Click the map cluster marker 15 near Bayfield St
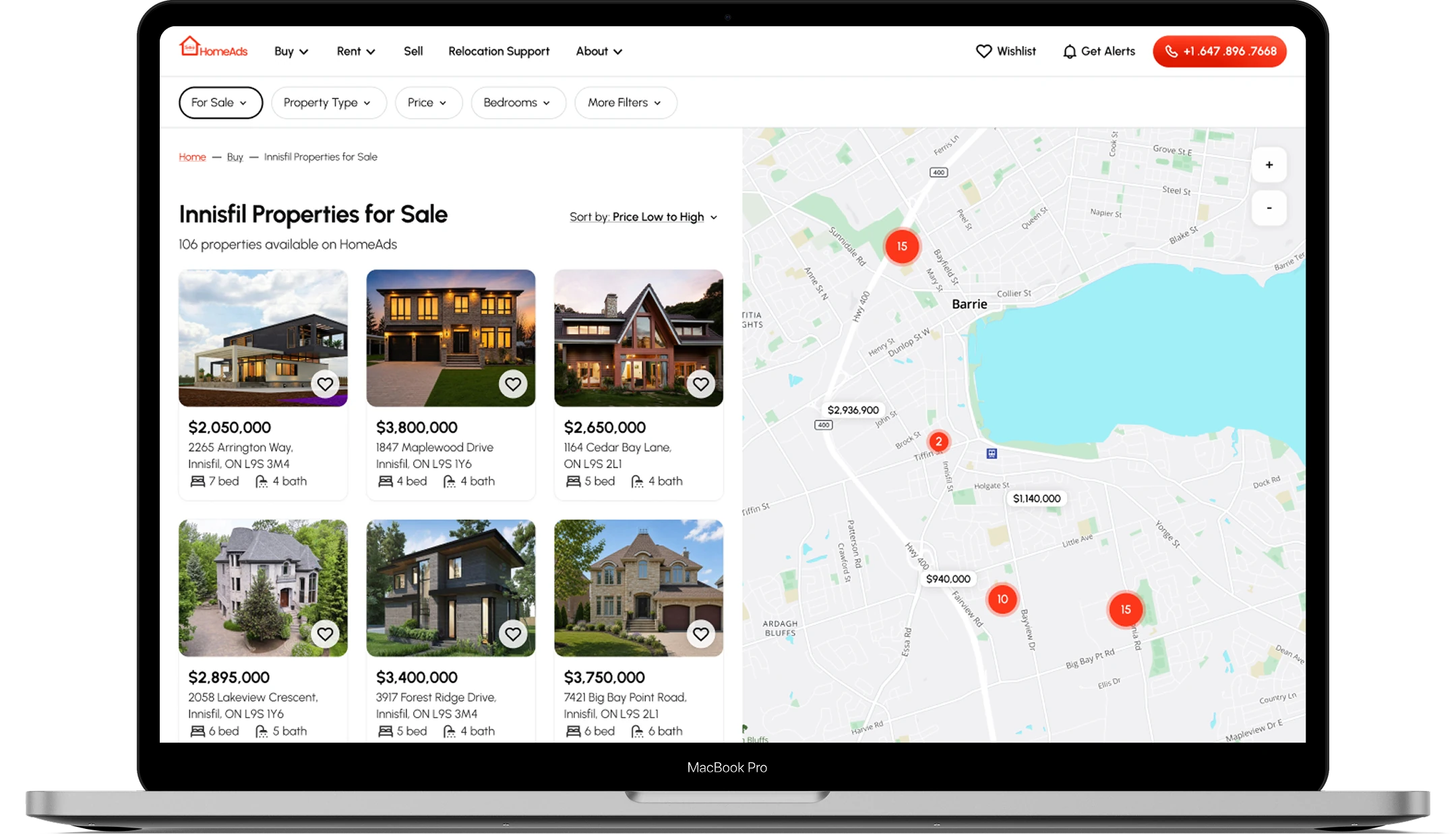Image resolution: width=1456 pixels, height=835 pixels. [902, 247]
